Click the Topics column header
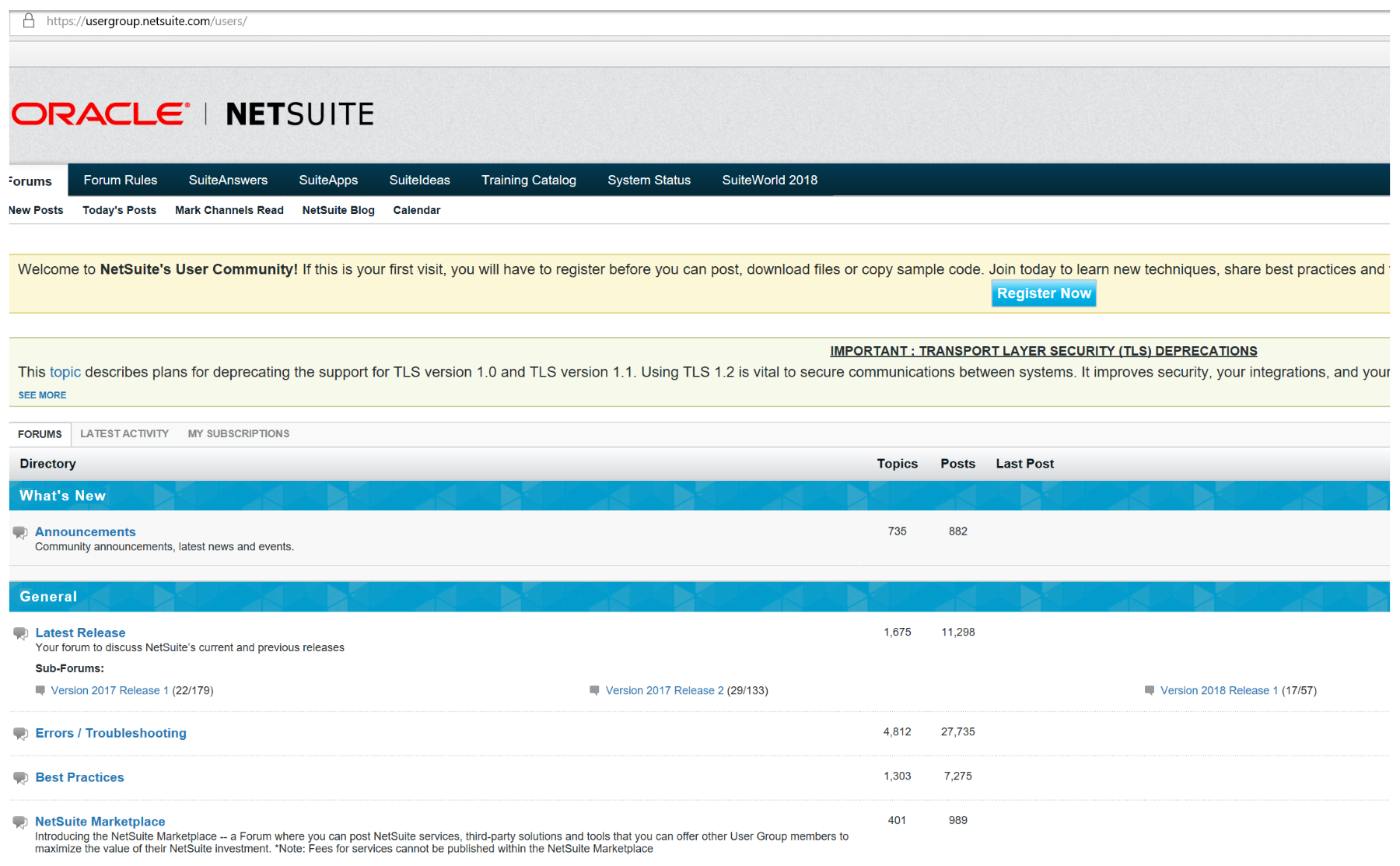This screenshot has height=866, width=1400. (x=898, y=464)
